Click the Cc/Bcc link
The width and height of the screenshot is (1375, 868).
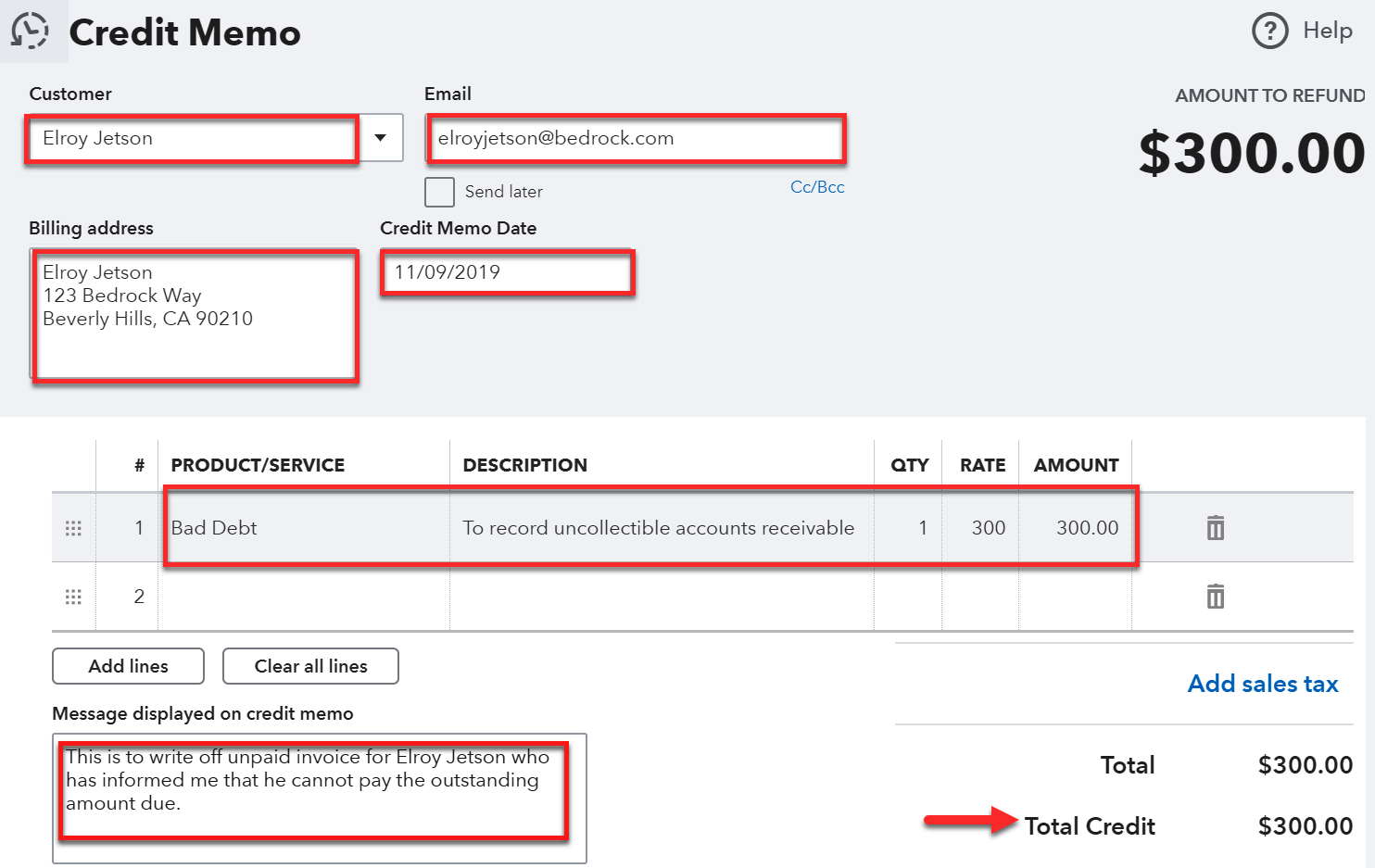pyautogui.click(x=816, y=186)
